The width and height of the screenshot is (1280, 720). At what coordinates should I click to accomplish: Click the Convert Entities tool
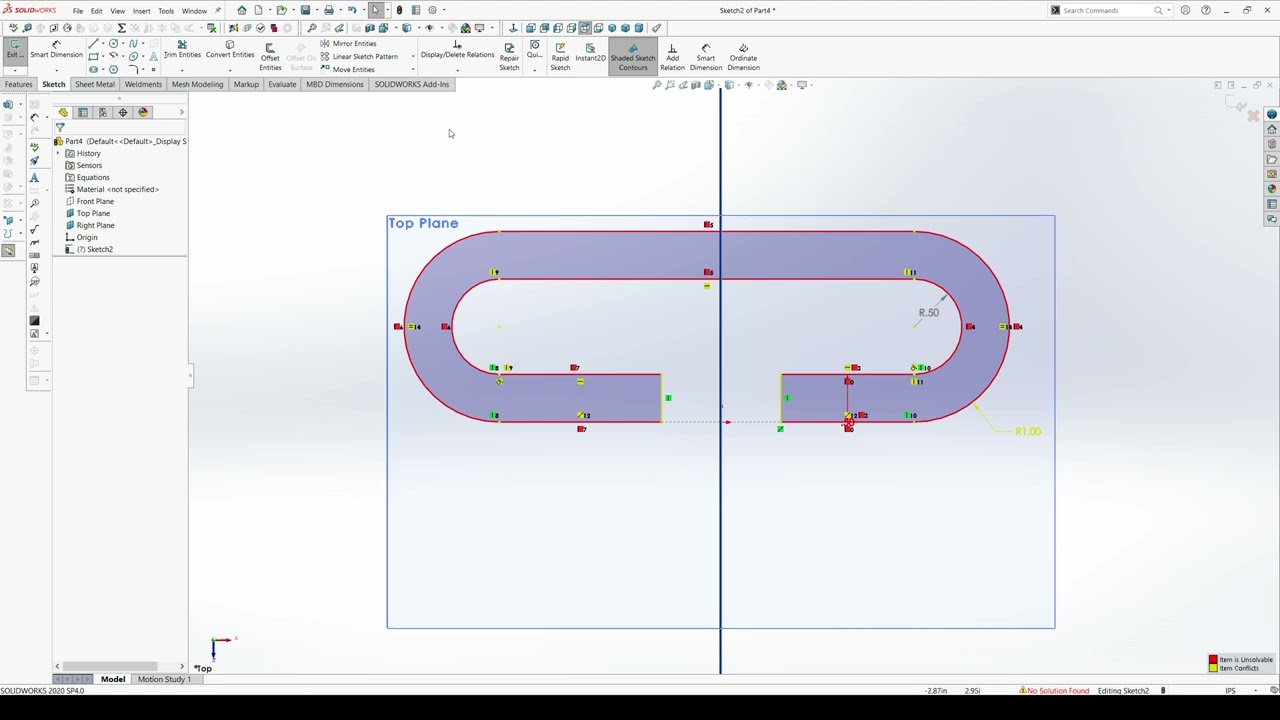(x=230, y=50)
